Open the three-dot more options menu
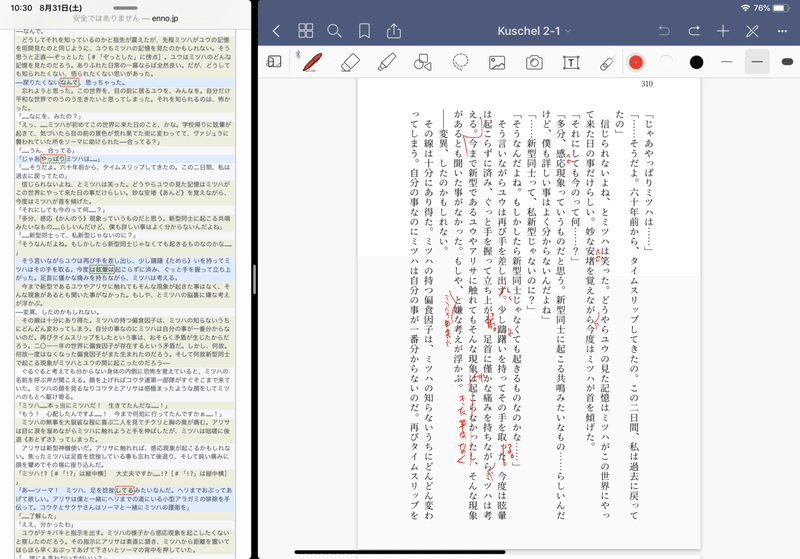Image resolution: width=800 pixels, height=559 pixels. (x=782, y=31)
